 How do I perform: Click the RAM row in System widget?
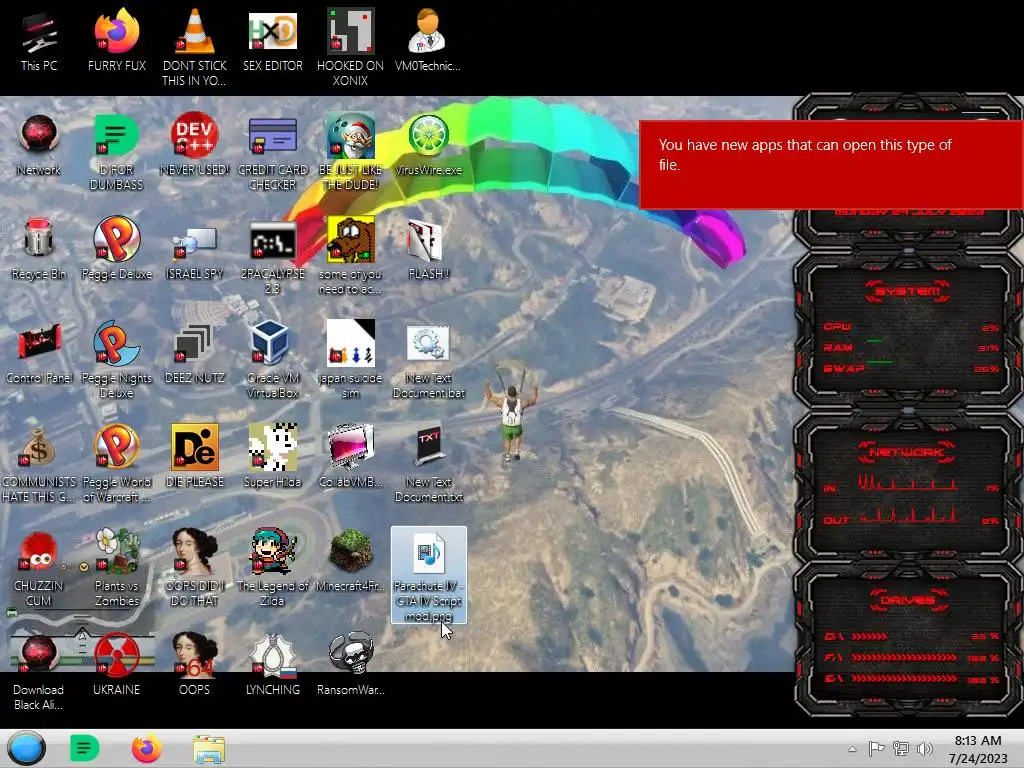click(911, 347)
